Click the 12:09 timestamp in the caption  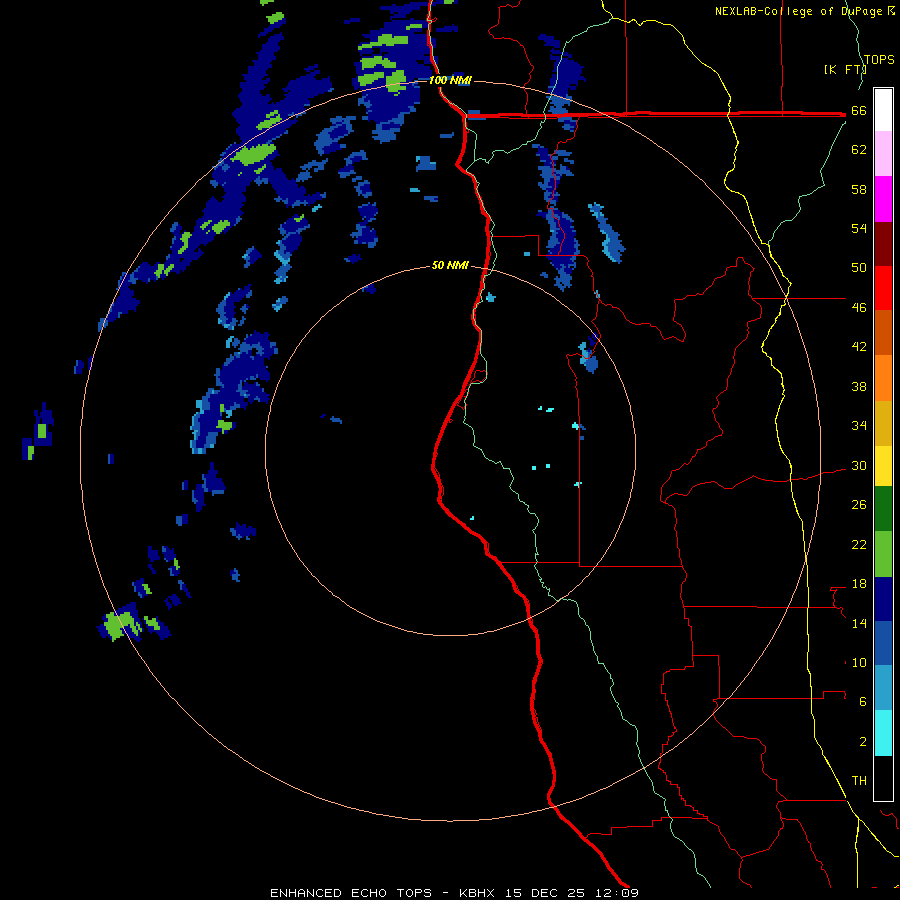click(615, 893)
